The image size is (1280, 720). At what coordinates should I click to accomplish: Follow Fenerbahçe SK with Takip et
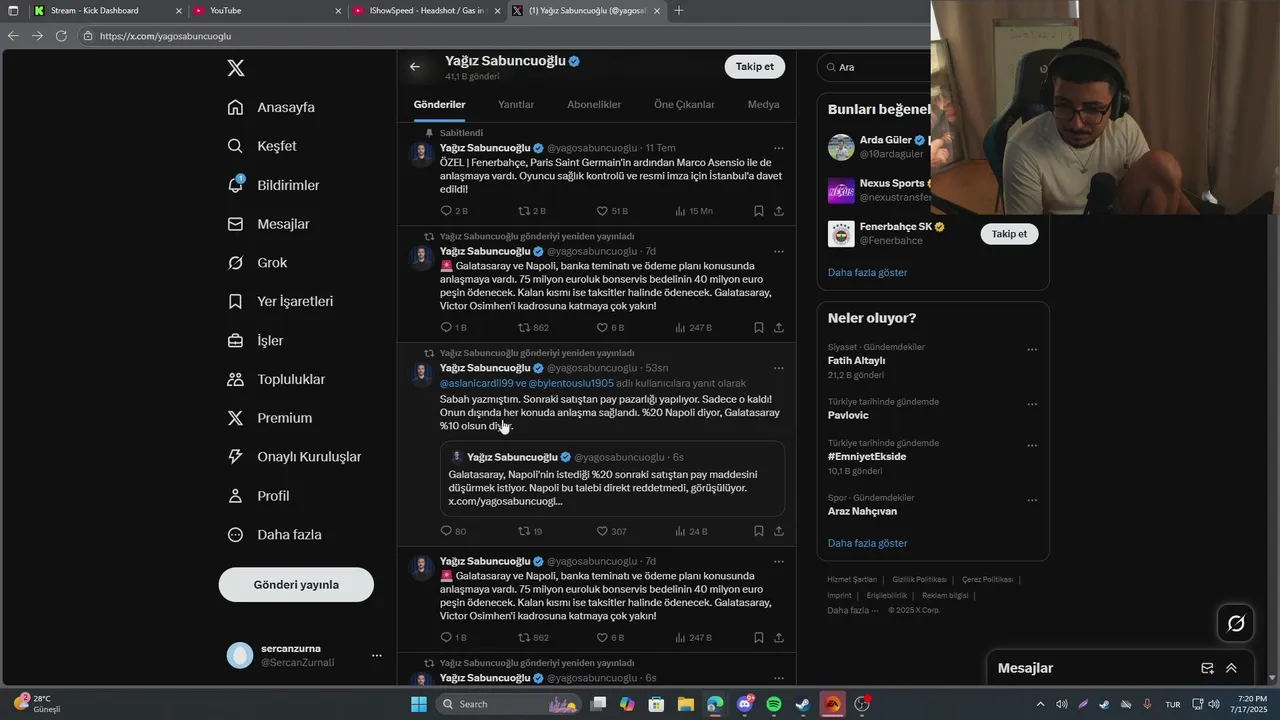pos(1009,234)
